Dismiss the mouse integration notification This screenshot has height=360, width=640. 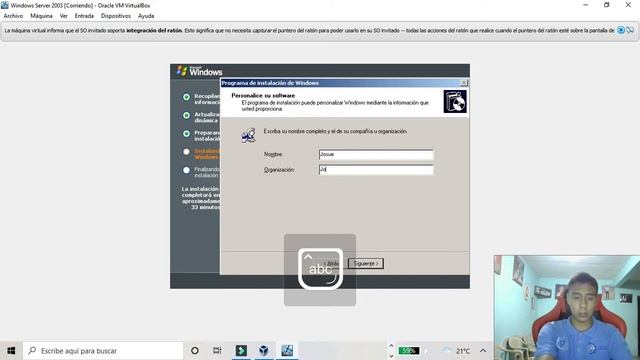tap(620, 30)
